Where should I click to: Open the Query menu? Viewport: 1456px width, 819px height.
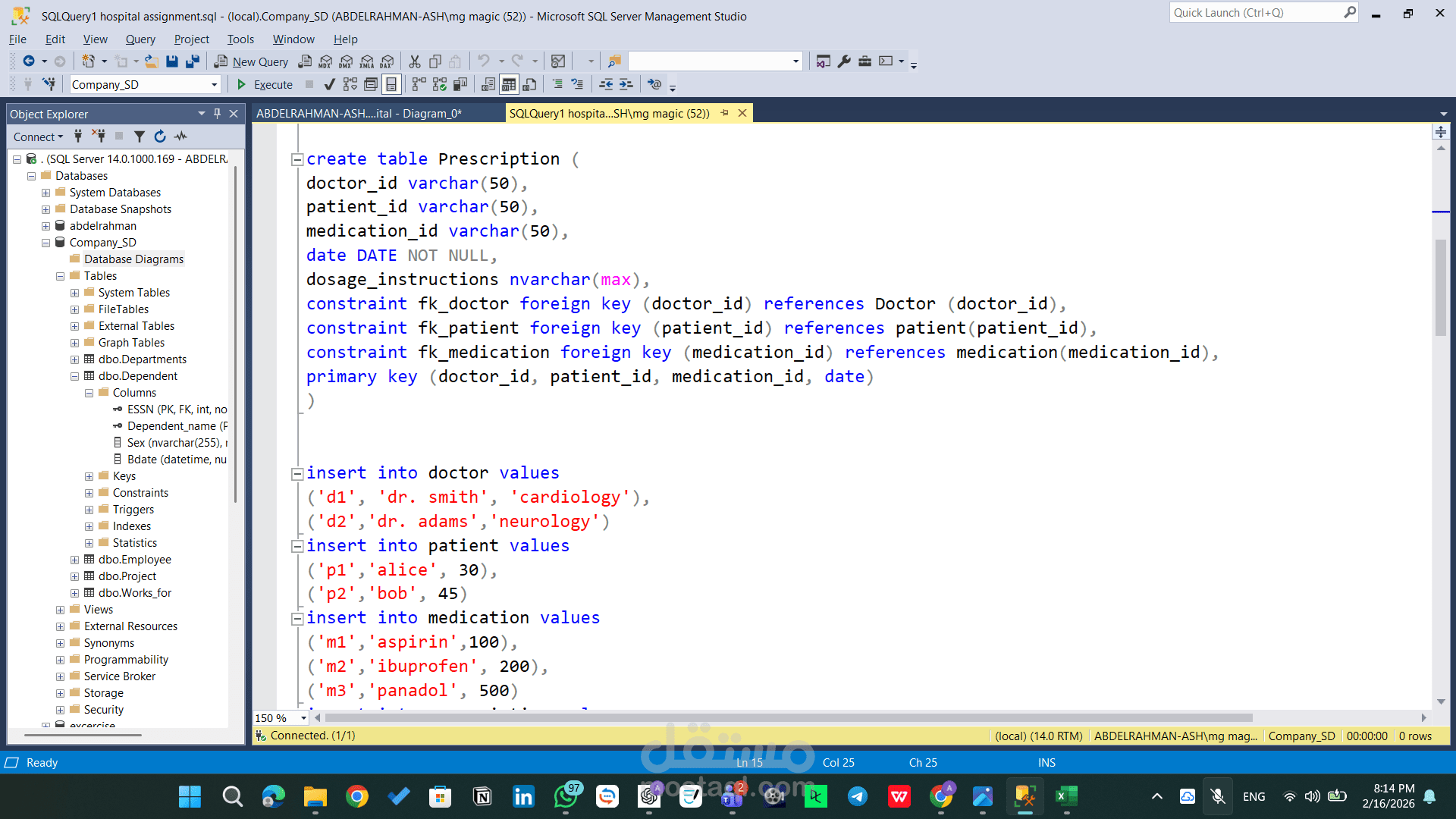140,39
